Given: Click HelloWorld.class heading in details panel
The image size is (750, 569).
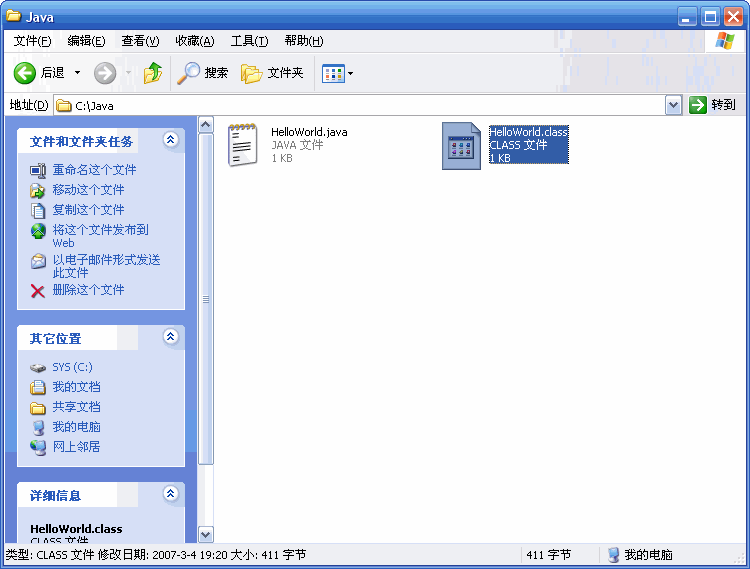Looking at the screenshot, I should coord(76,529).
